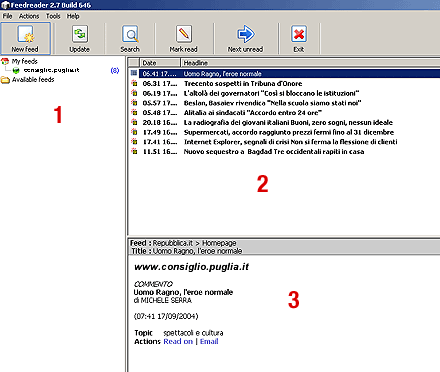The width and height of the screenshot is (440, 372).
Task: Open the Help menu
Action: point(73,16)
